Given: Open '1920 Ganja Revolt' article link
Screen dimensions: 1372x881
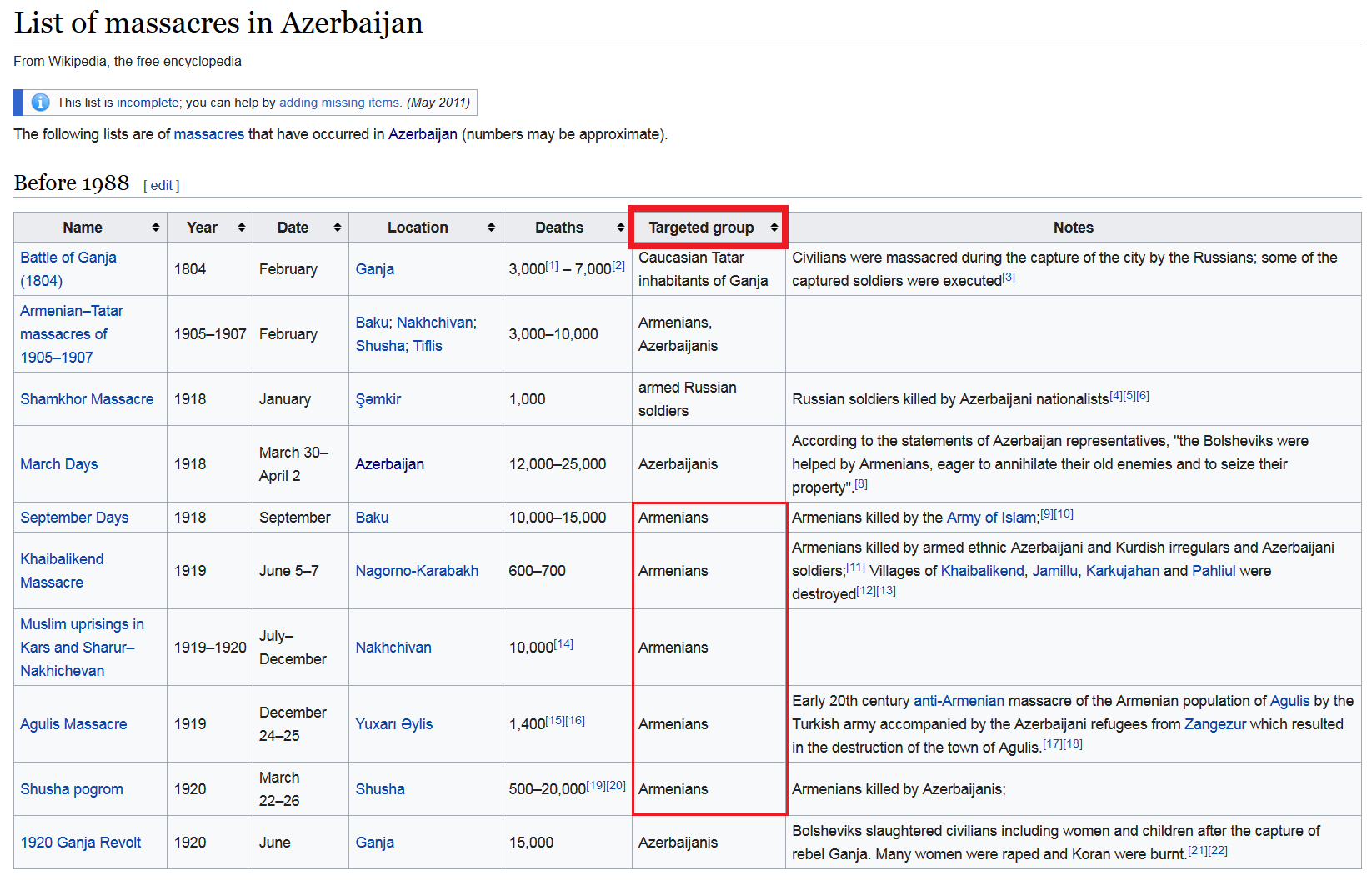Looking at the screenshot, I should tap(81, 843).
